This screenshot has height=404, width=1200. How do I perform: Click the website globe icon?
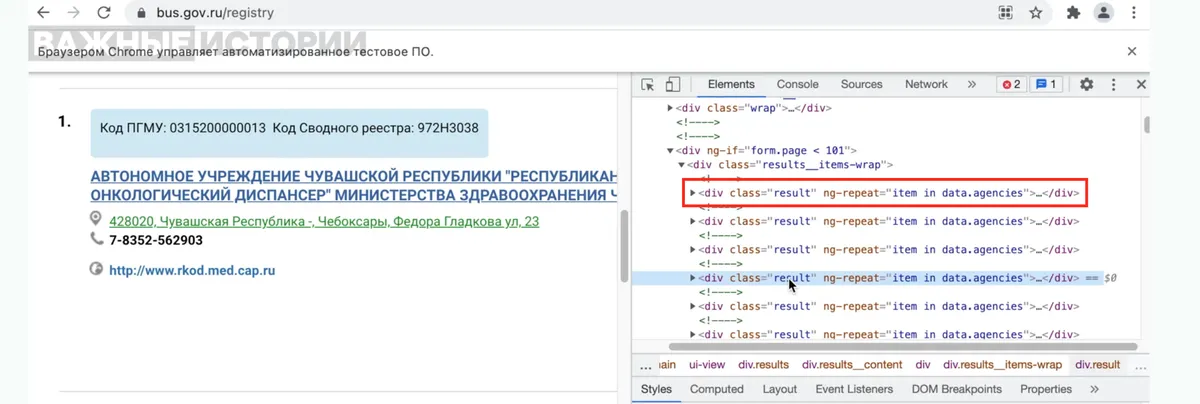pos(97,269)
